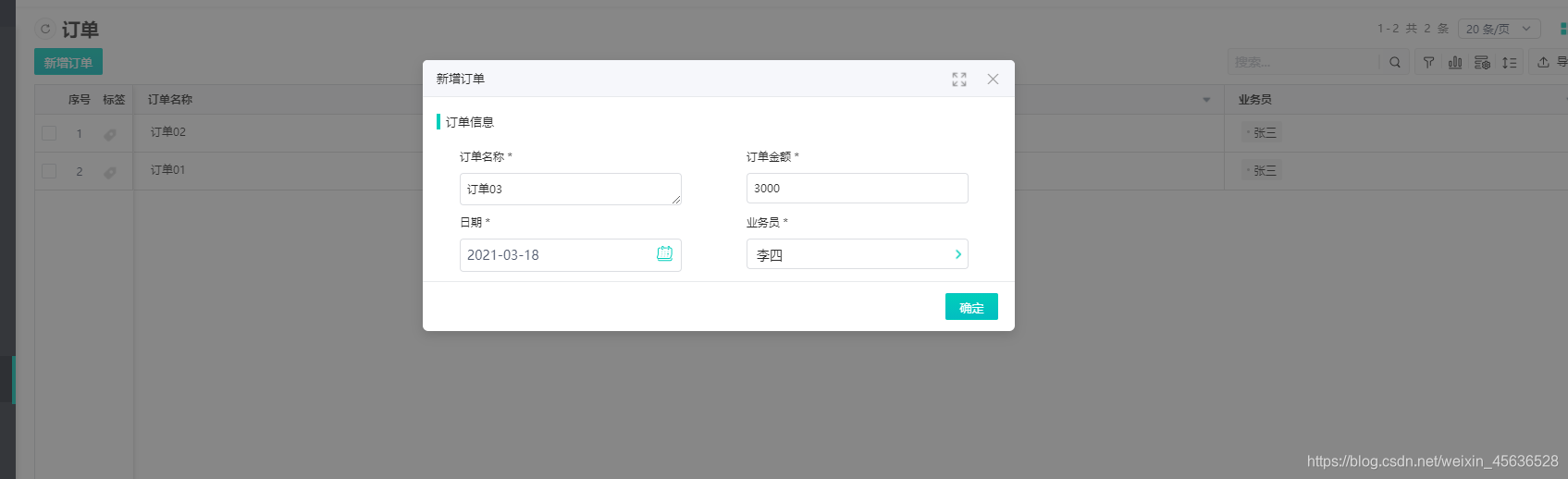Expand the 新增订单 dialog to fullscreen
This screenshot has width=1568, height=479.
click(x=959, y=80)
